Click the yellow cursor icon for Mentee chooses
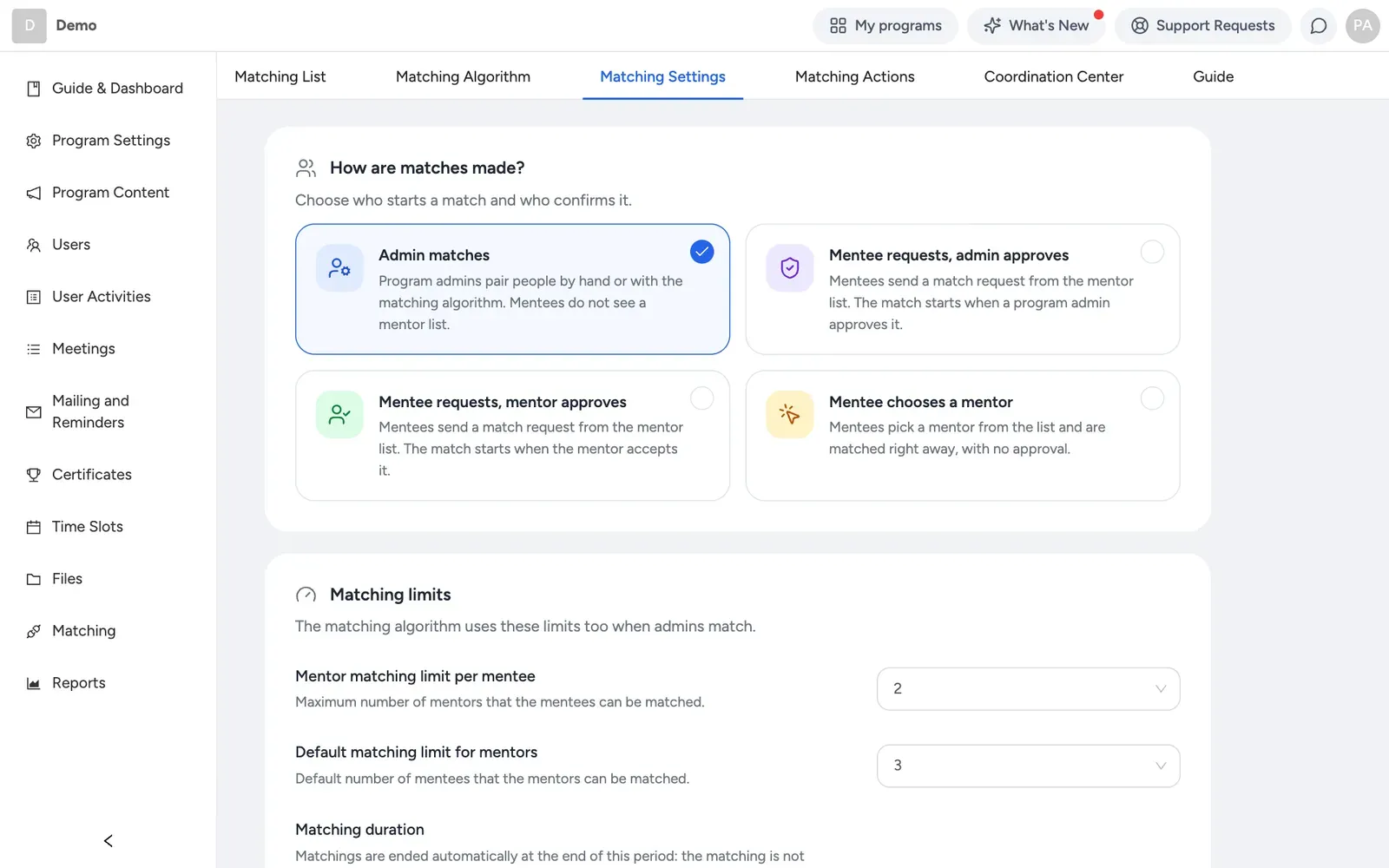 [790, 415]
